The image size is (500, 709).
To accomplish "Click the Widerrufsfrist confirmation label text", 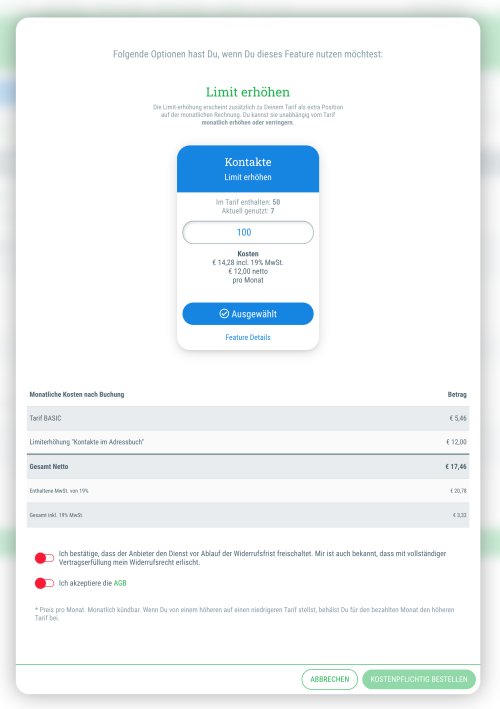I will coord(252,558).
